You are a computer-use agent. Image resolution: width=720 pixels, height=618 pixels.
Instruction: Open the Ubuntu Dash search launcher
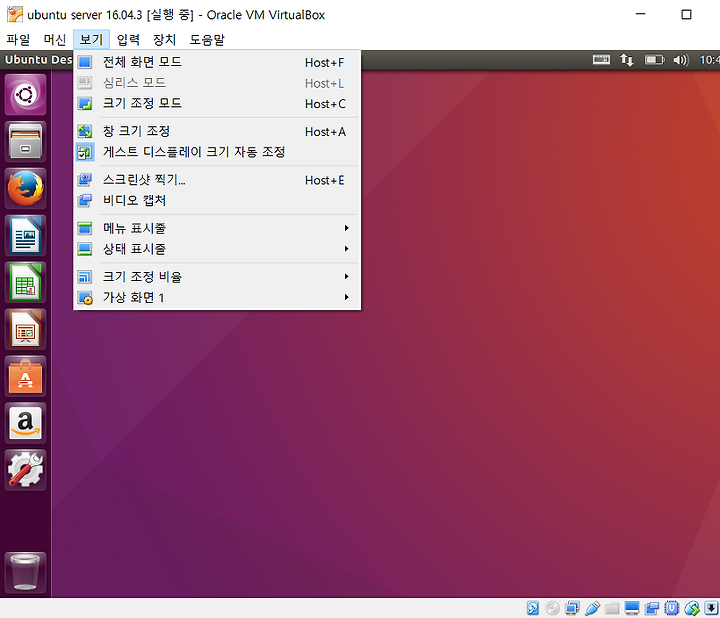click(x=25, y=95)
